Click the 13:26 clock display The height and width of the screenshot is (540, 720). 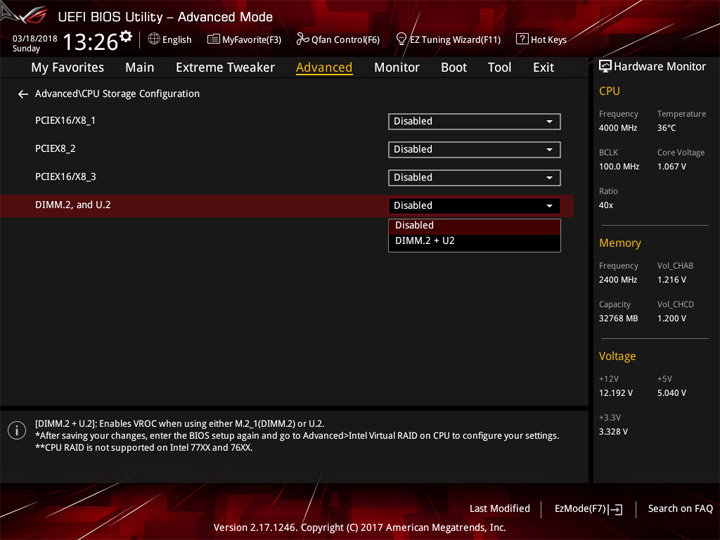90,42
